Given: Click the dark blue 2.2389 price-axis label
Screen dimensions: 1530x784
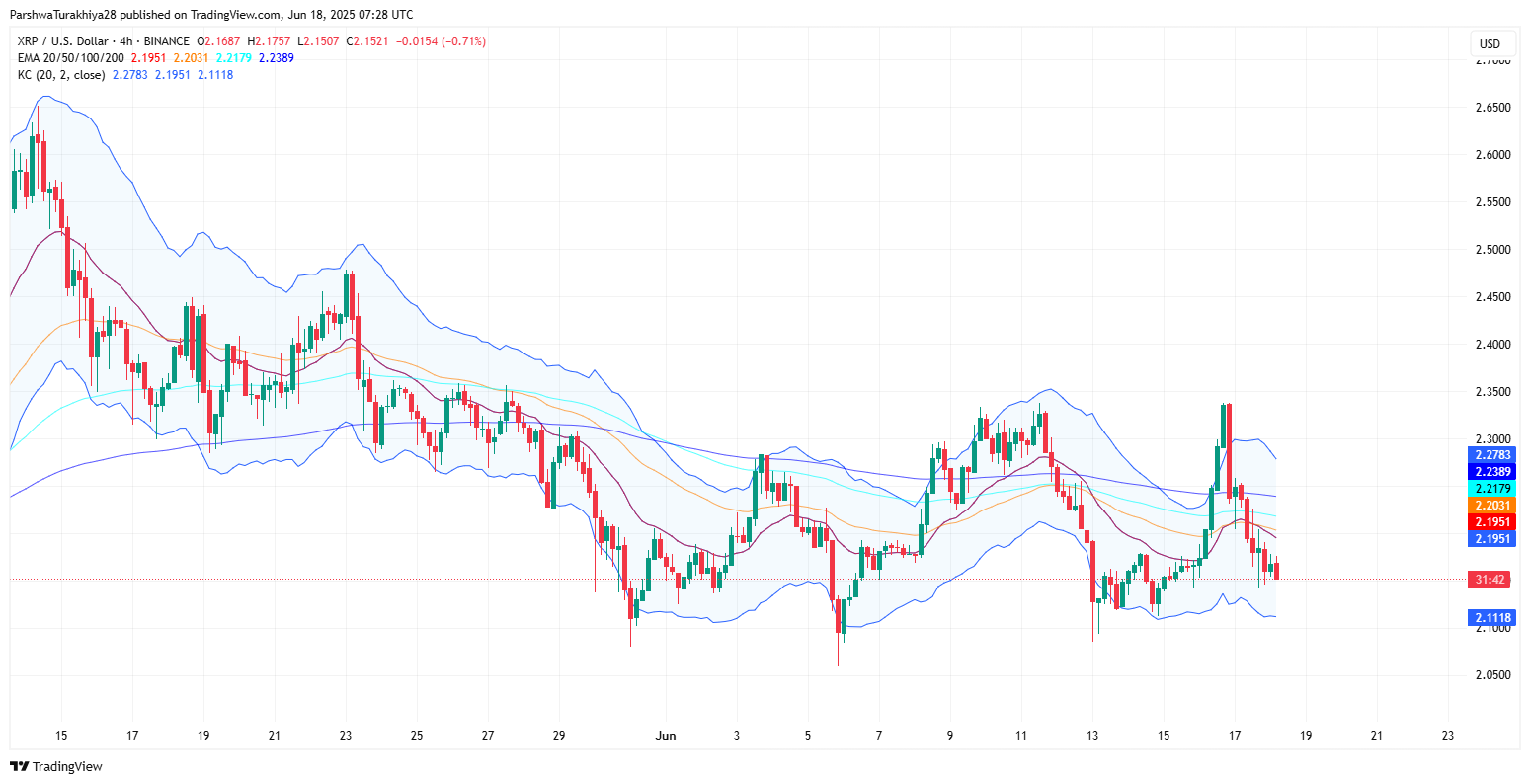Looking at the screenshot, I should tap(1491, 472).
